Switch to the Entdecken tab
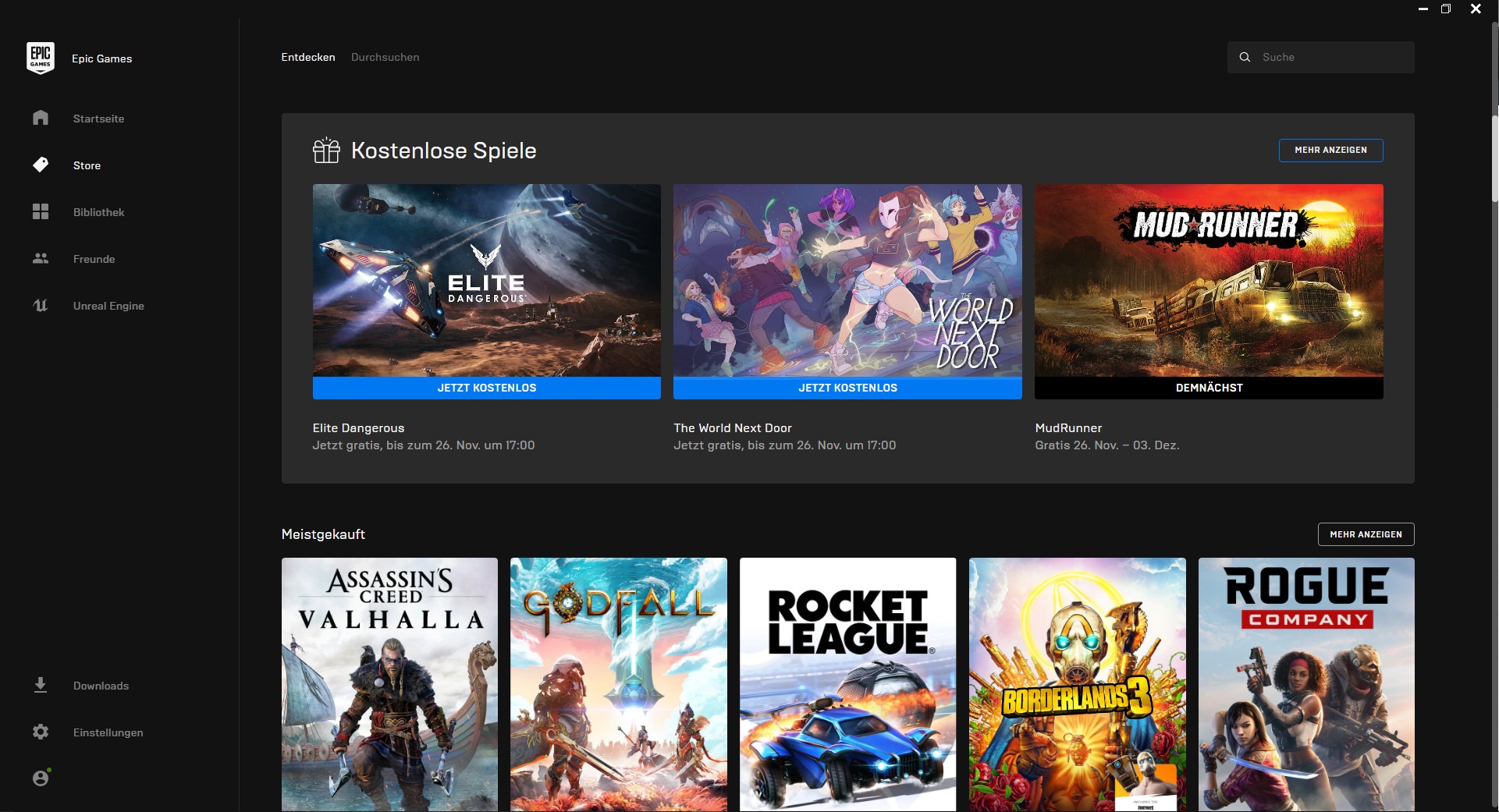This screenshot has height=812, width=1499. [x=308, y=57]
